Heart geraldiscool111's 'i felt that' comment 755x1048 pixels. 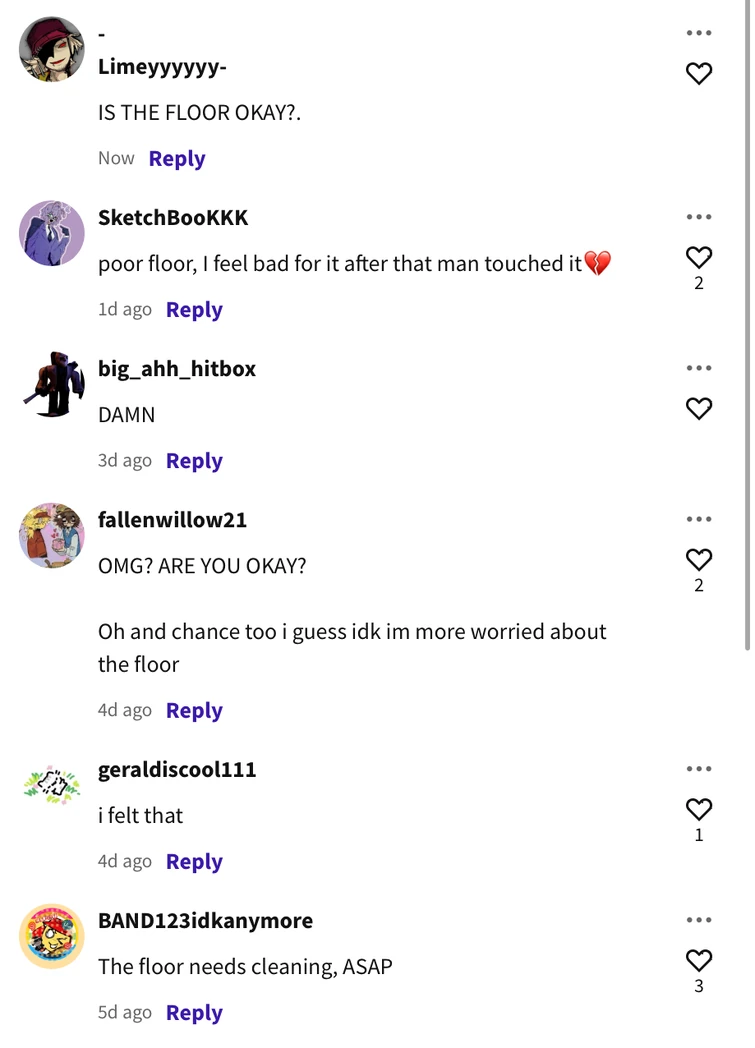coord(699,809)
